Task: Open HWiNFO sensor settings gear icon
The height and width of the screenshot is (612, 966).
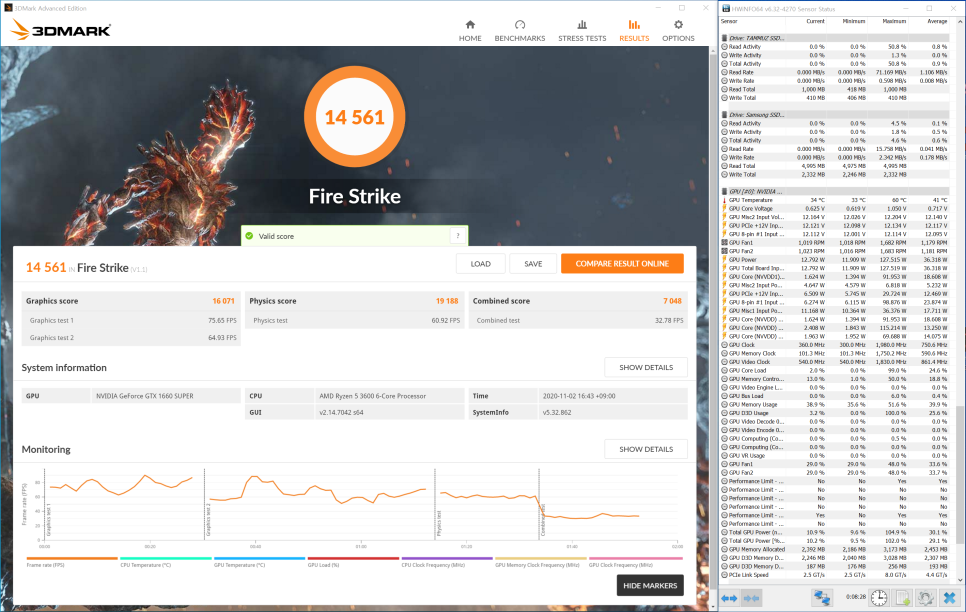Action: point(925,597)
